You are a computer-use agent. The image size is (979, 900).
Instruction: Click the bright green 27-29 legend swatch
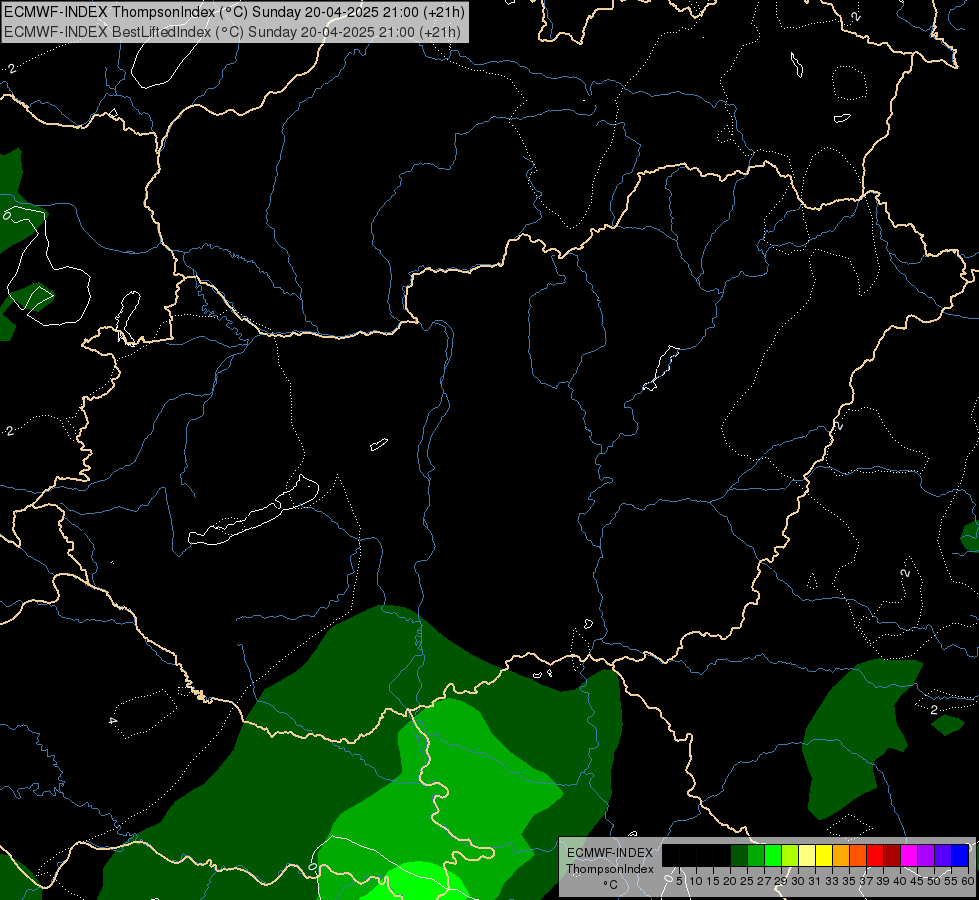[773, 855]
